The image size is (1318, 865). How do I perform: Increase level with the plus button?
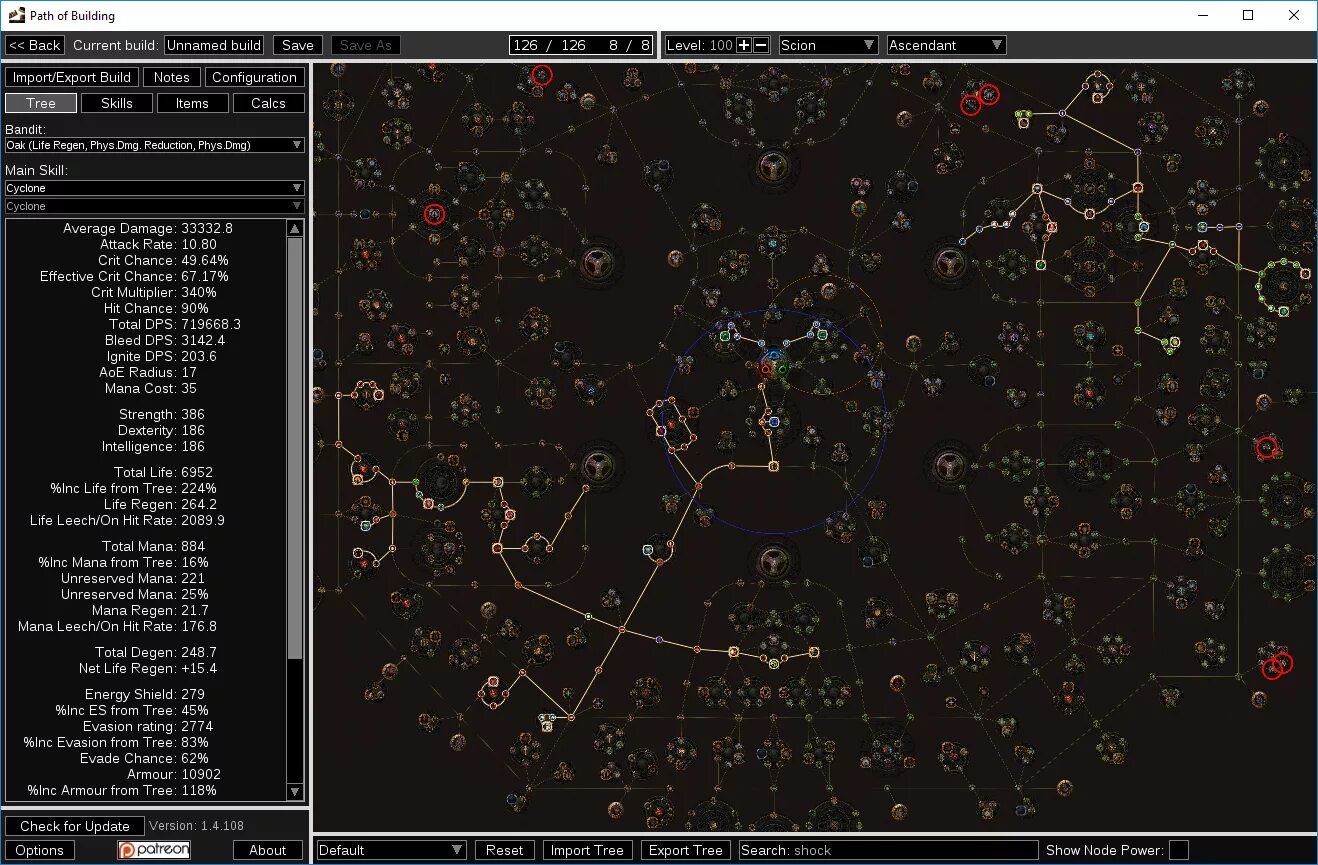744,45
